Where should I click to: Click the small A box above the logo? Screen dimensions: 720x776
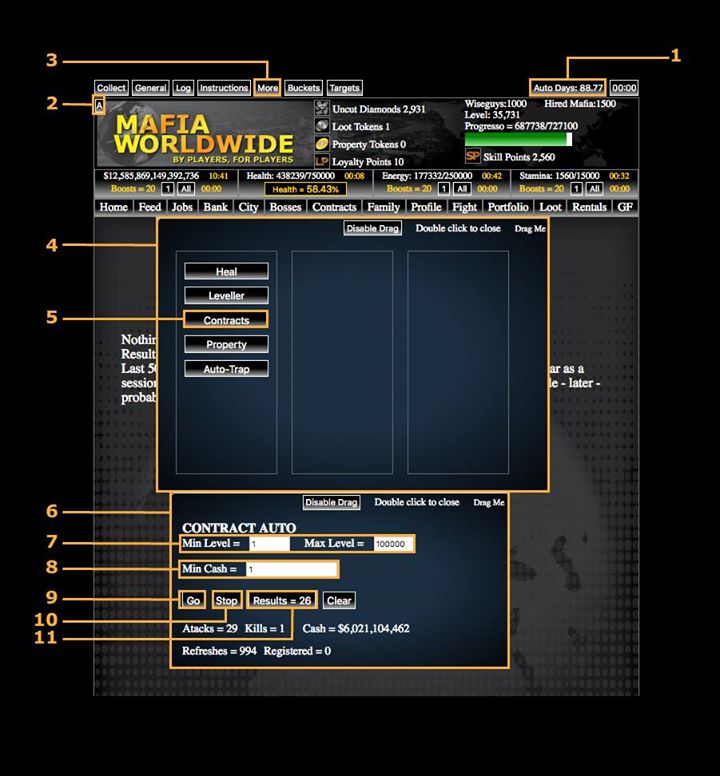coord(99,105)
